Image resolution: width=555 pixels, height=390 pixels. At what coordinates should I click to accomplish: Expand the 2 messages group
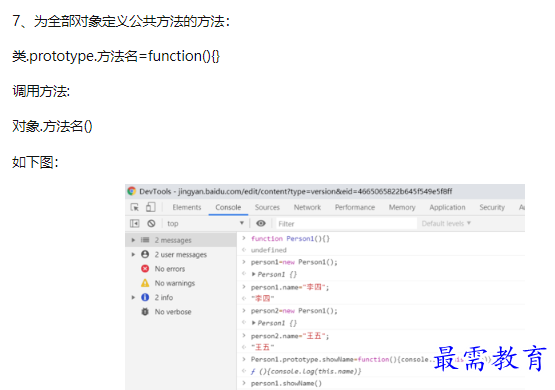(133, 240)
